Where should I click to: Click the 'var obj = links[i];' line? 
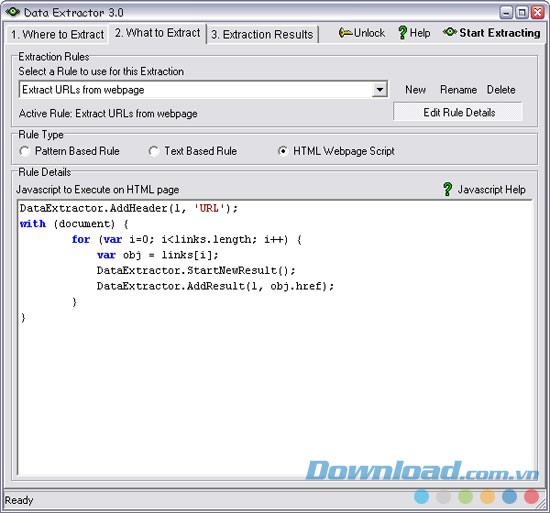[x=158, y=255]
